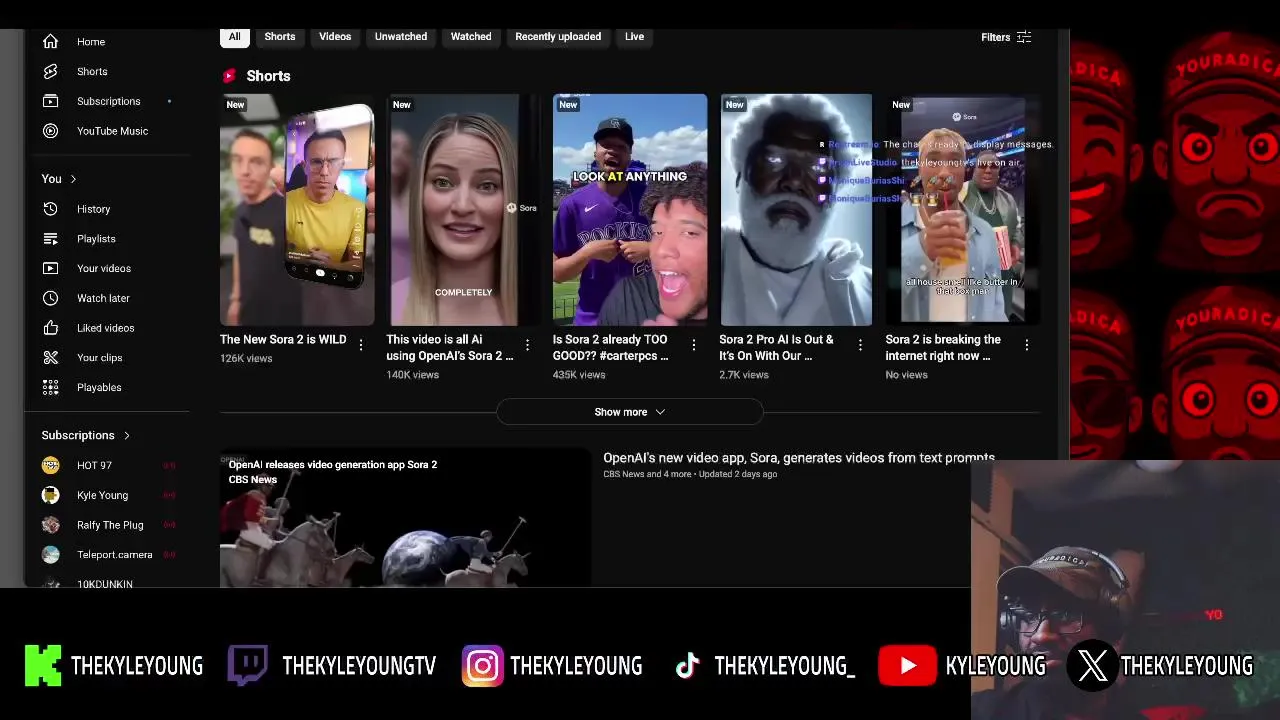The width and height of the screenshot is (1280, 720).
Task: Open options for 'Sora 2 Pro AI Is Out'
Action: pos(860,344)
